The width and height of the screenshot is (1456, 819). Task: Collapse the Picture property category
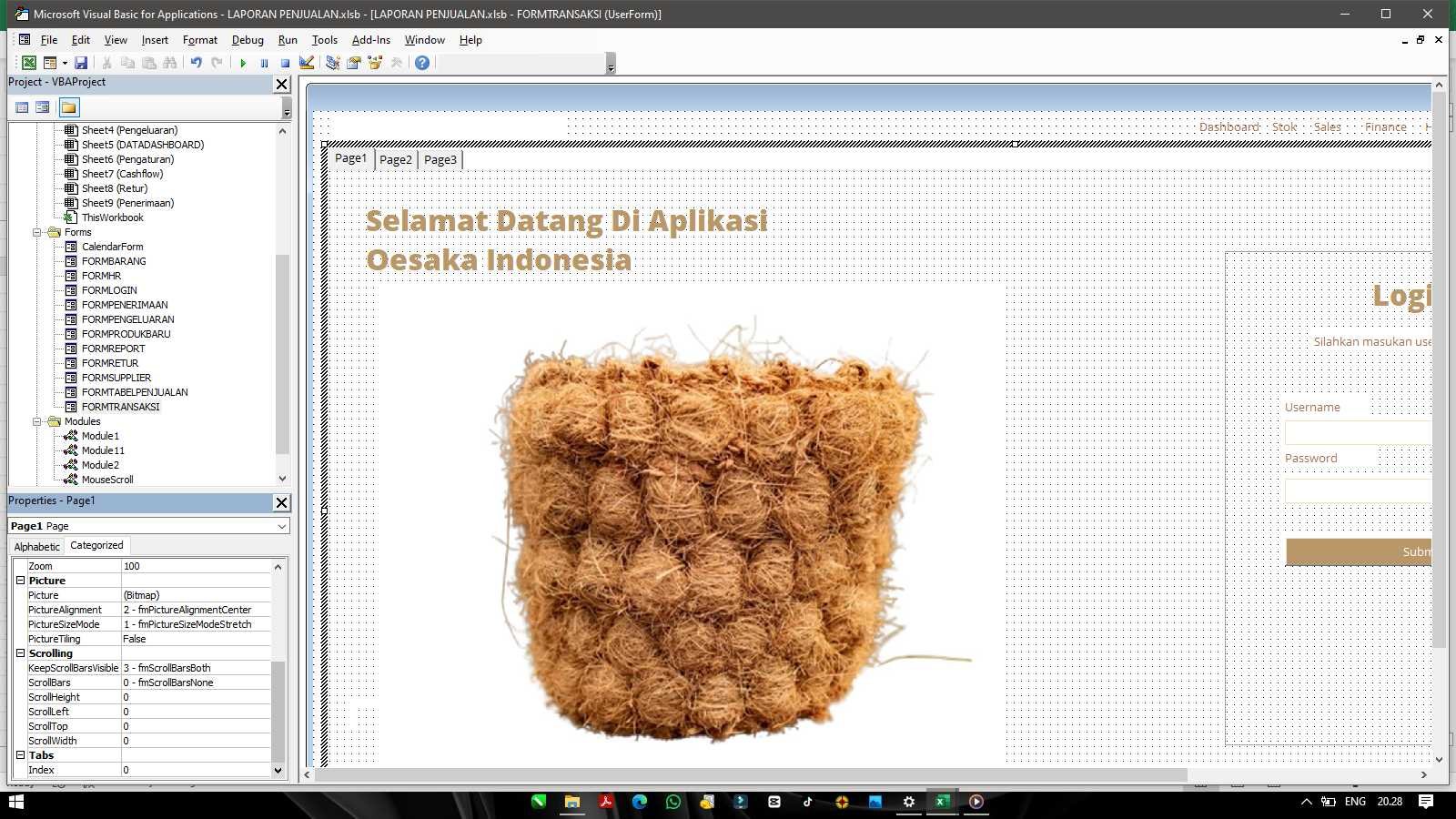(20, 581)
